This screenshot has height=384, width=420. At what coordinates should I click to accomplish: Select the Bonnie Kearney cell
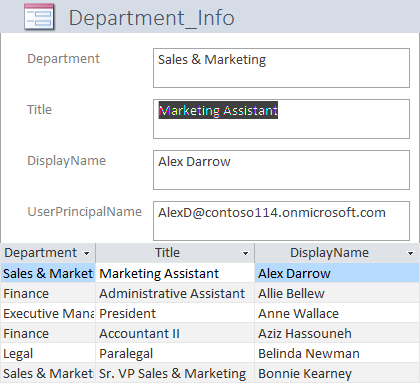[337, 373]
